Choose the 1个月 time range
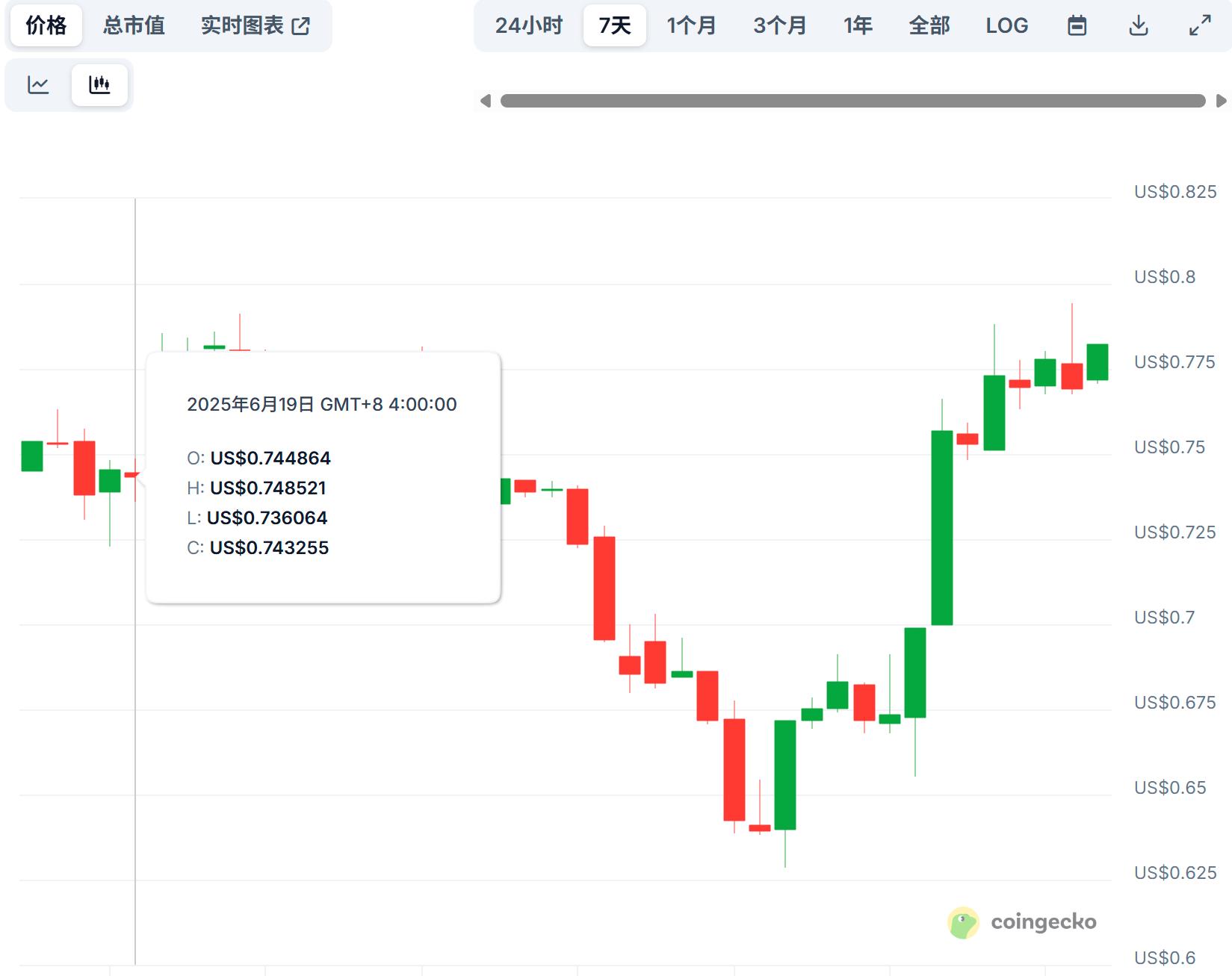Screen dimensions: 1232x976 coord(692,25)
